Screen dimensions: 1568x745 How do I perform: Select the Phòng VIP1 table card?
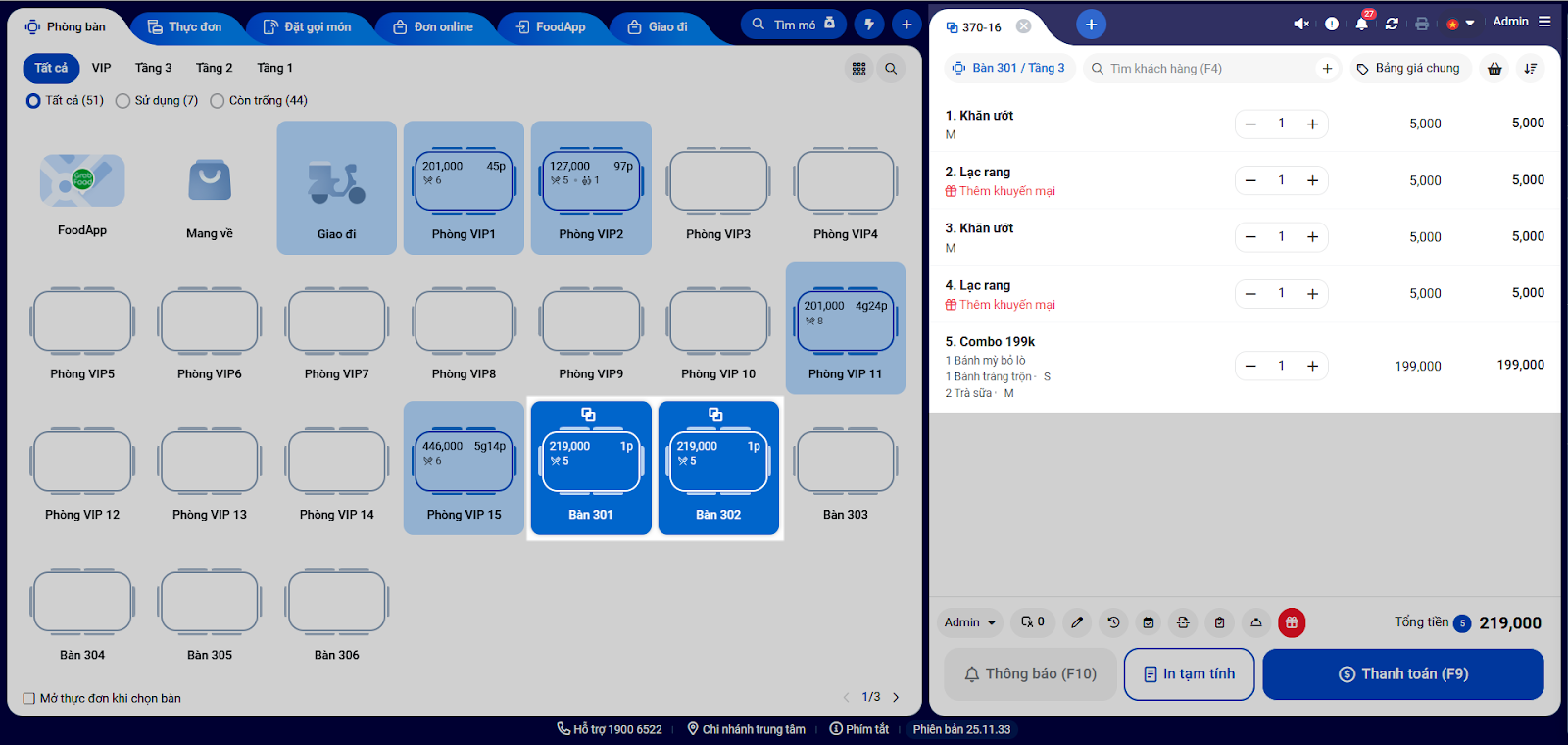(x=465, y=187)
